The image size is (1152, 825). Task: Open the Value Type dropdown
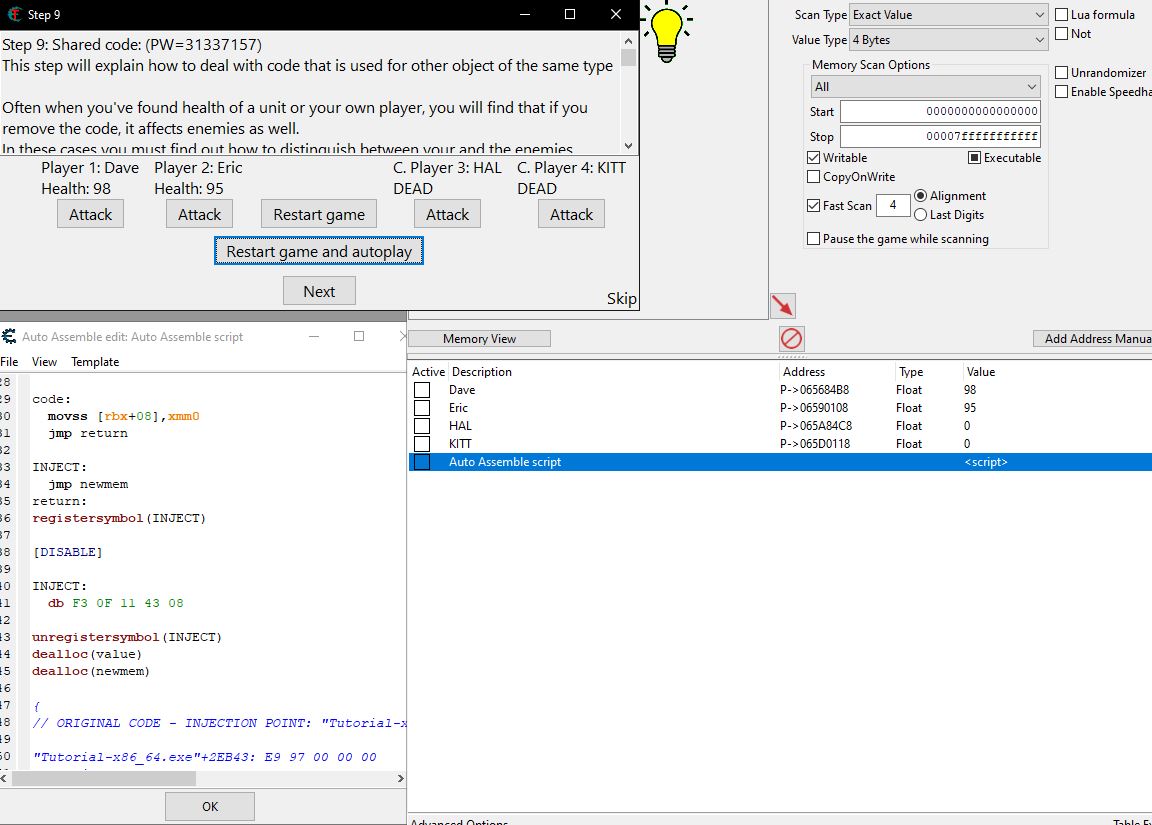point(948,40)
